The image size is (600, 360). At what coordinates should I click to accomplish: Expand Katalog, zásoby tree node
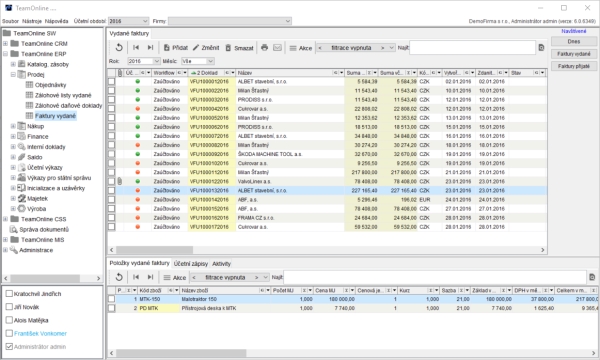click(13, 64)
